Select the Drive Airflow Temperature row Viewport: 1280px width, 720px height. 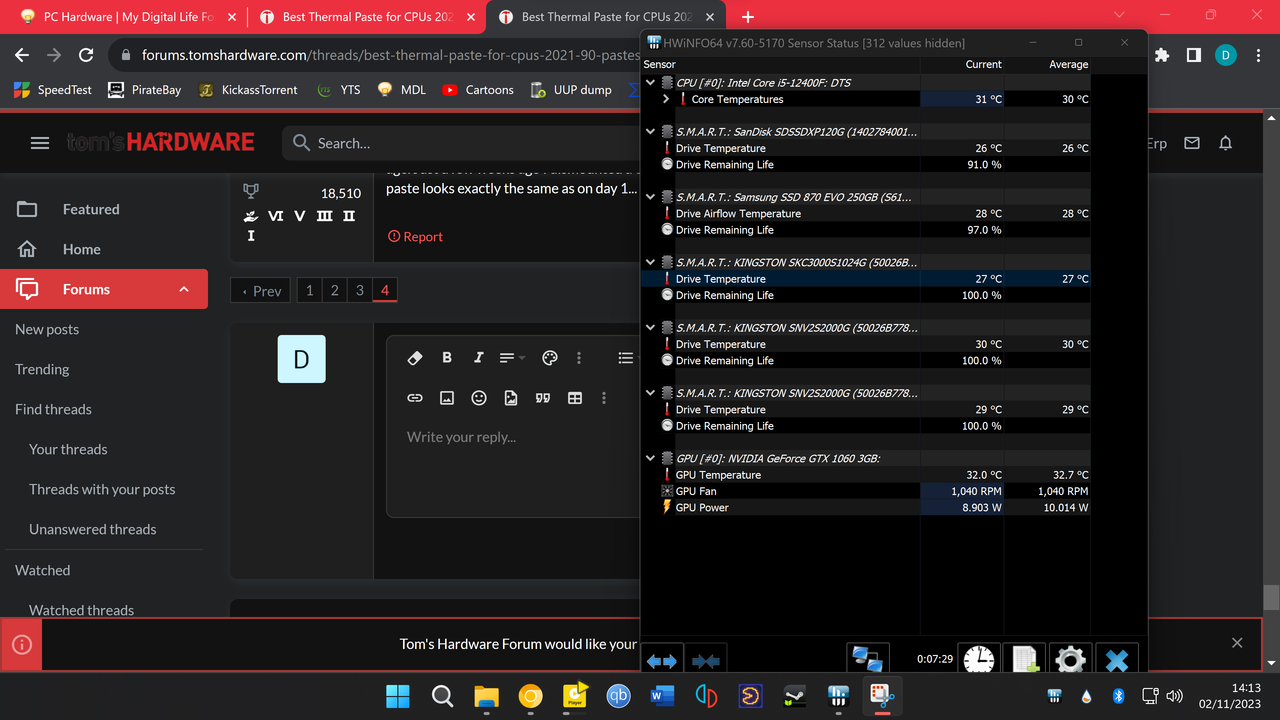click(x=865, y=213)
